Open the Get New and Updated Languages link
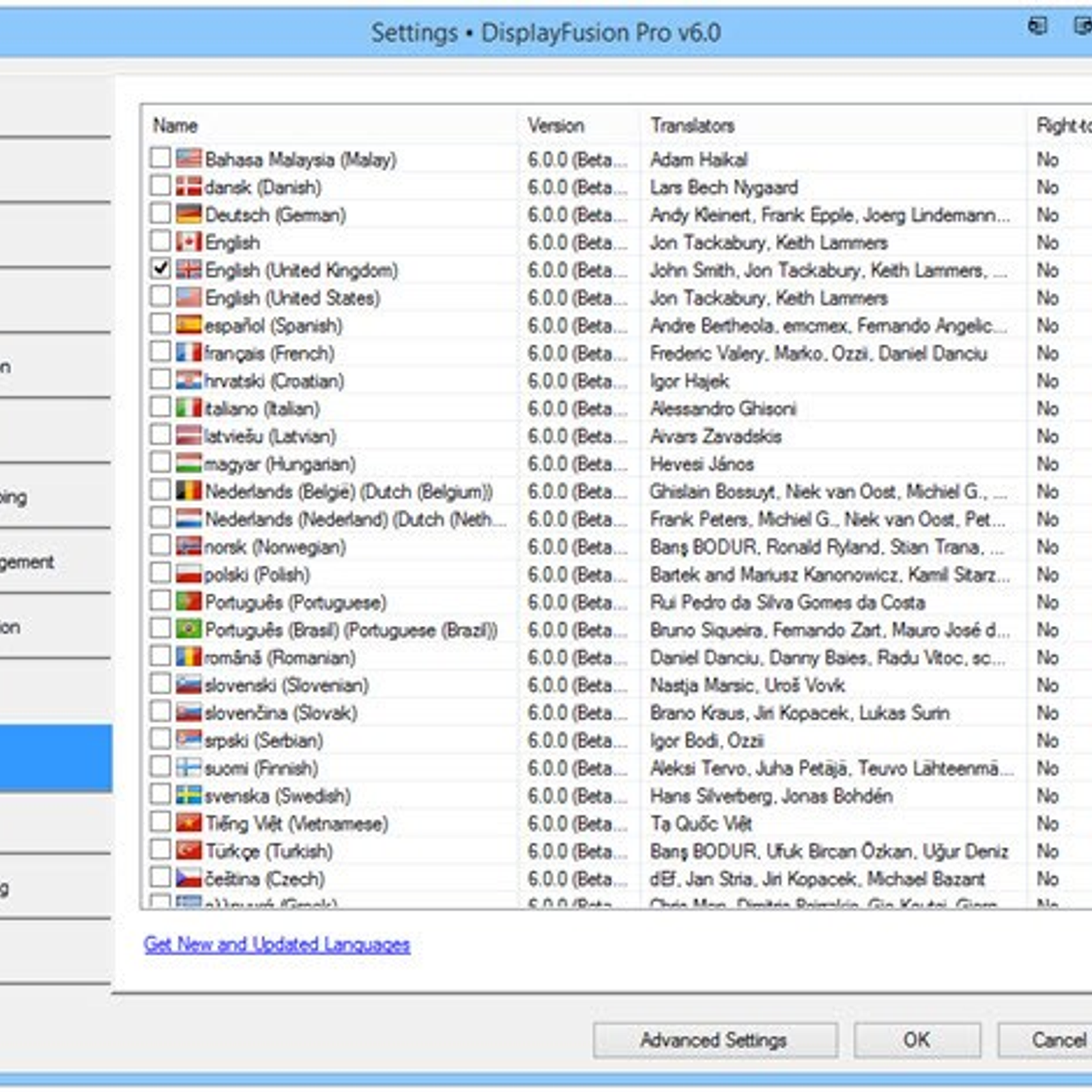The width and height of the screenshot is (1092, 1092). (276, 944)
